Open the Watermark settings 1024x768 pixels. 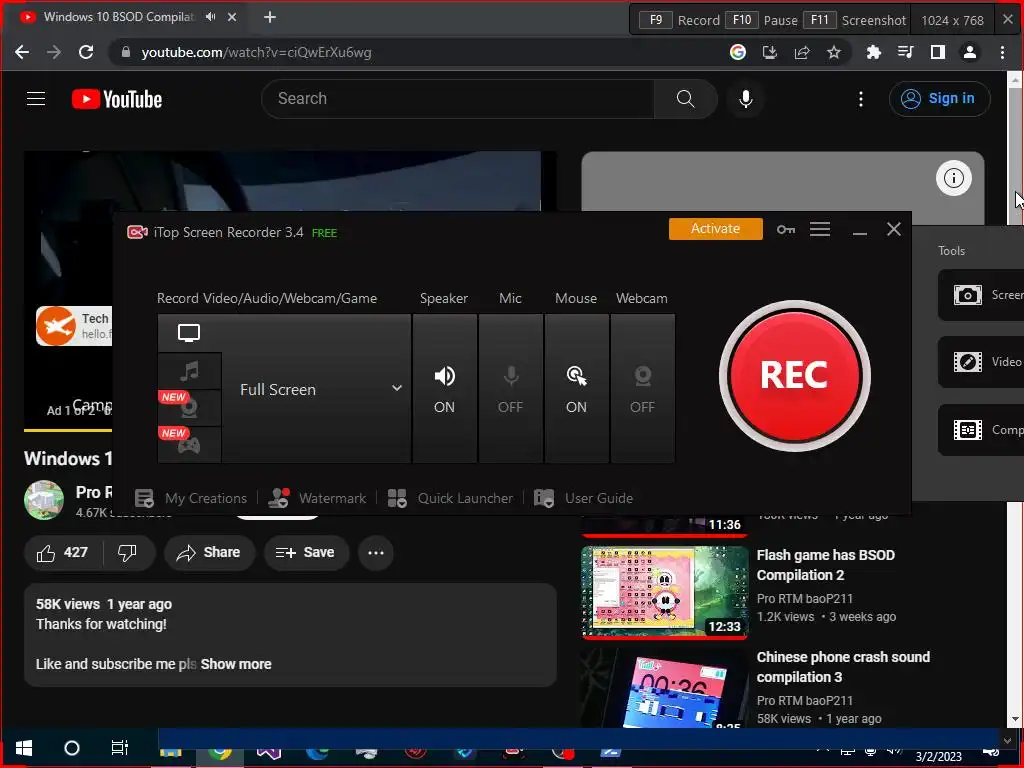coord(317,498)
